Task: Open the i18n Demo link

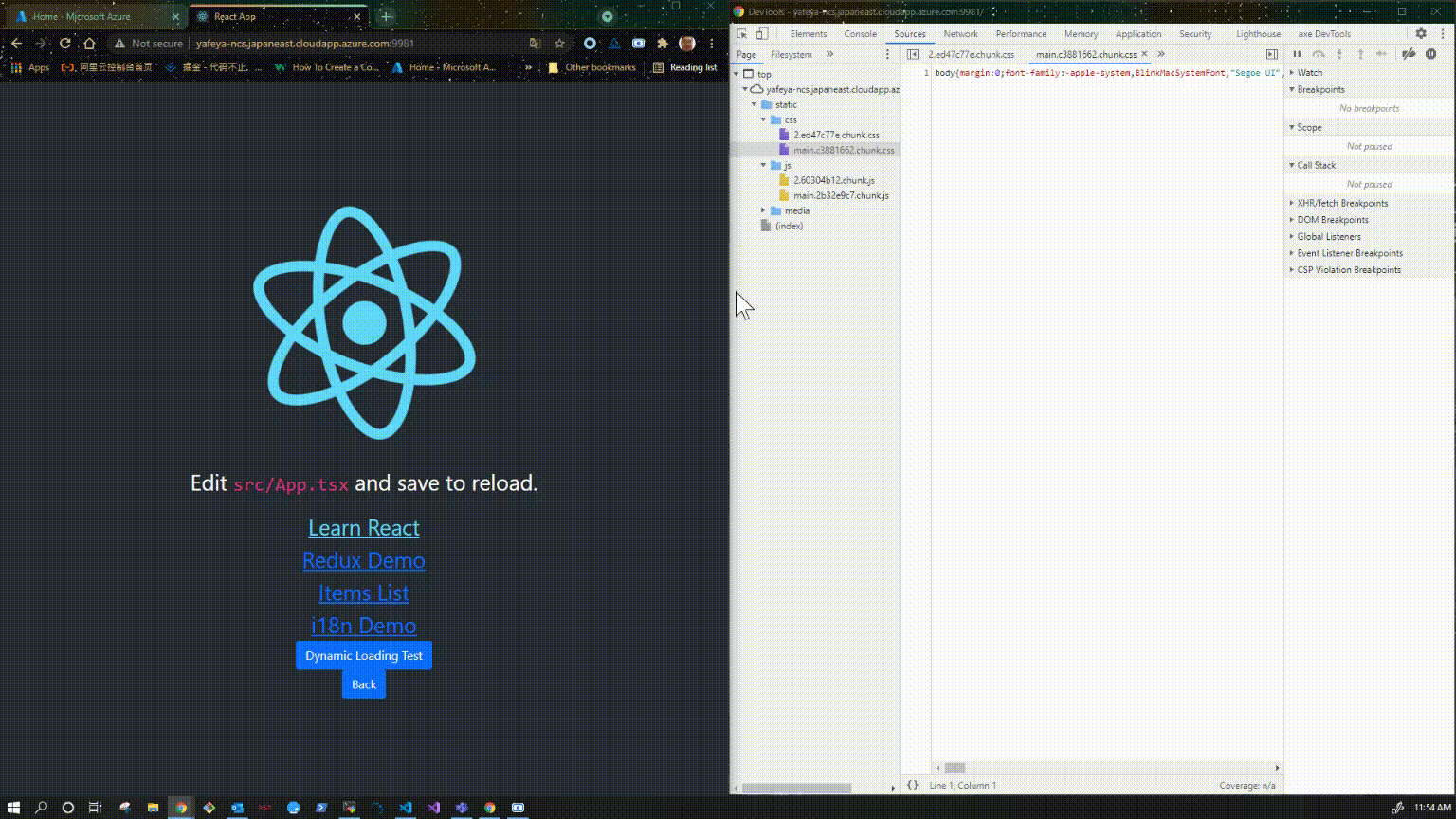Action: tap(364, 626)
